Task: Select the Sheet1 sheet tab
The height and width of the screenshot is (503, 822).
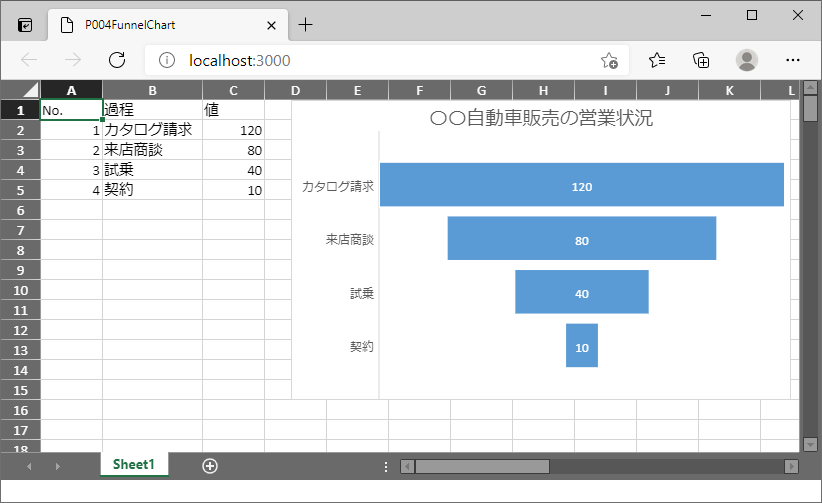Action: [x=134, y=464]
